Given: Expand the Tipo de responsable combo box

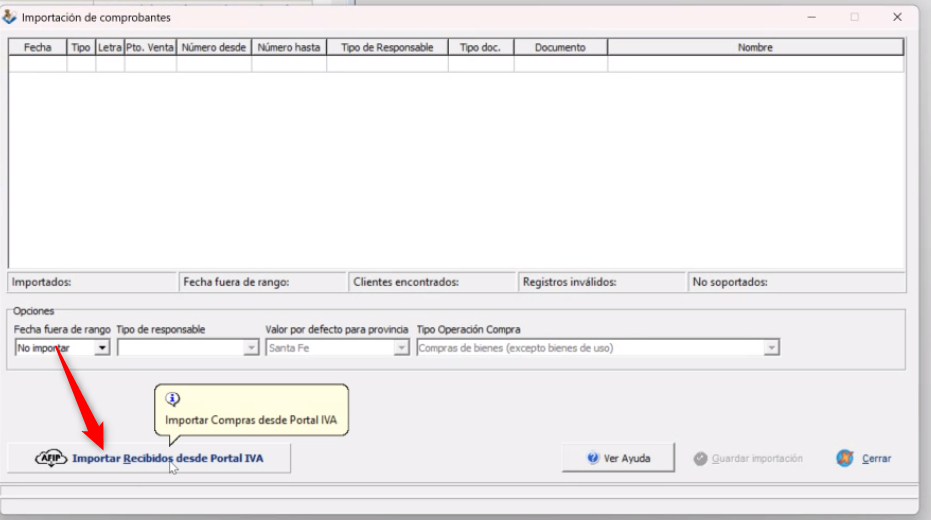Looking at the screenshot, I should [251, 348].
